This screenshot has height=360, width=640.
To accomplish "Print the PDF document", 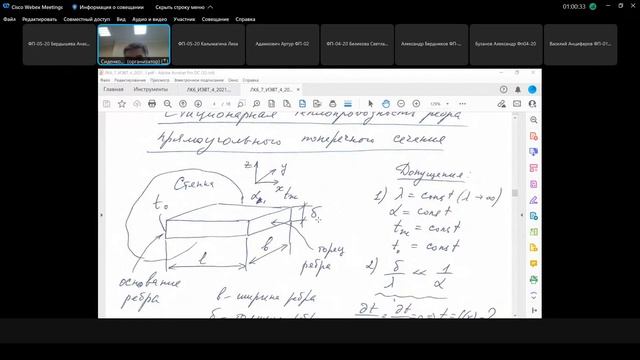I will [152, 104].
